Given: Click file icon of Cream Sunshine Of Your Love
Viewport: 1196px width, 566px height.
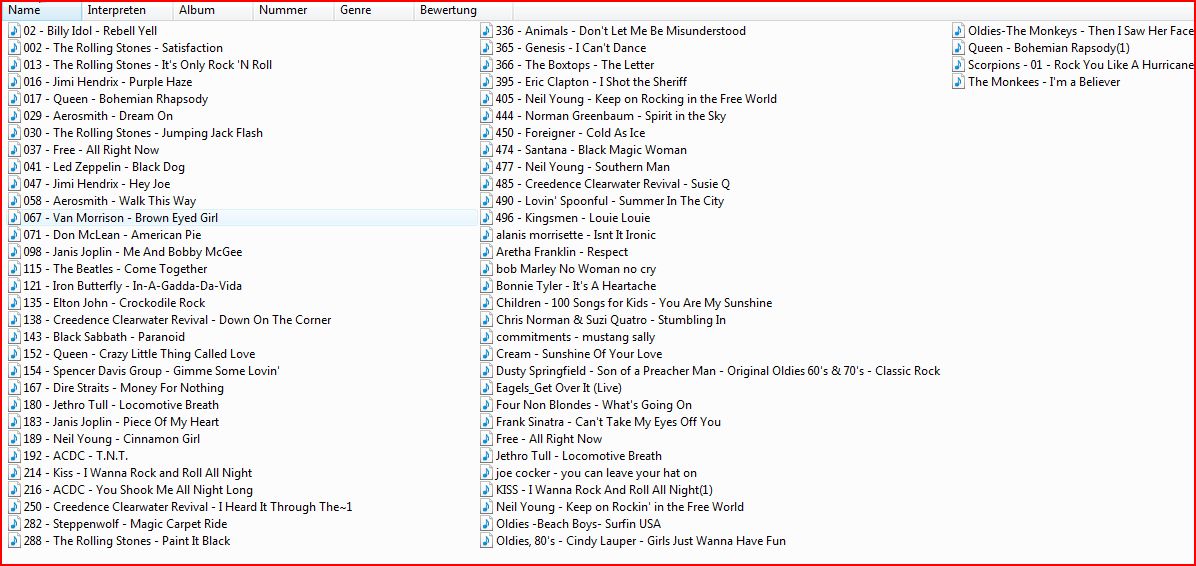Looking at the screenshot, I should [487, 354].
